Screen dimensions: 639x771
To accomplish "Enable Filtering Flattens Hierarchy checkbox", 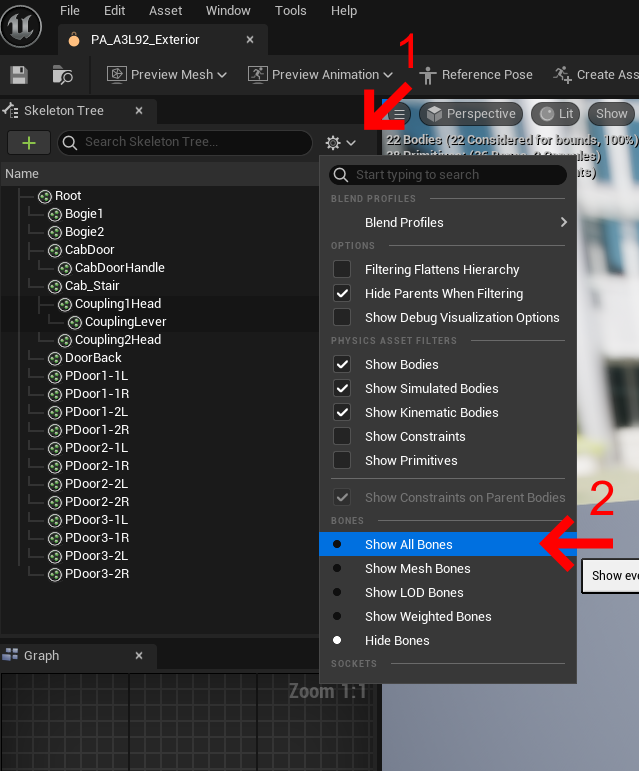I will pyautogui.click(x=342, y=270).
